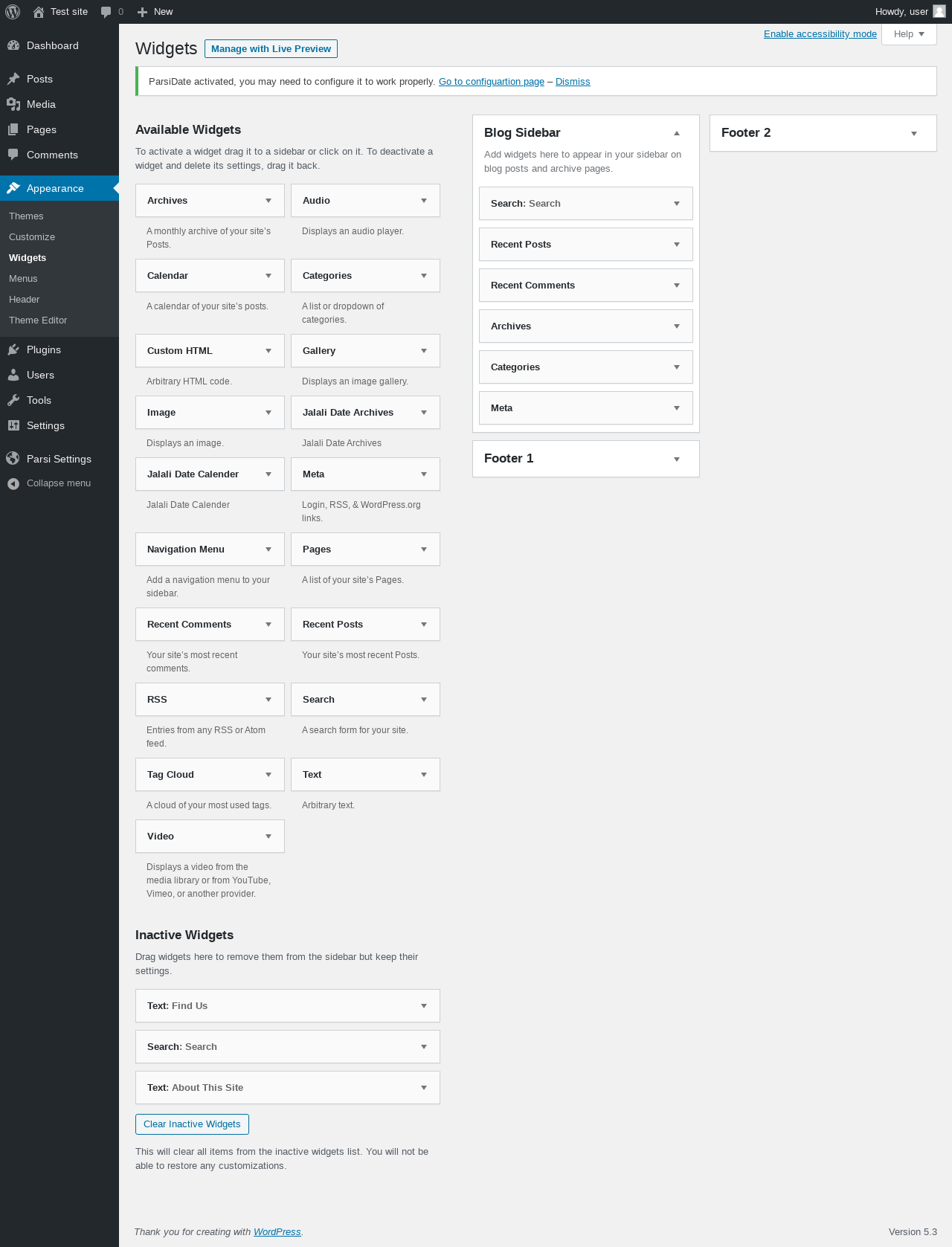The image size is (952, 1247).
Task: Click the Jalali Date Calender widget title
Action: 193,474
